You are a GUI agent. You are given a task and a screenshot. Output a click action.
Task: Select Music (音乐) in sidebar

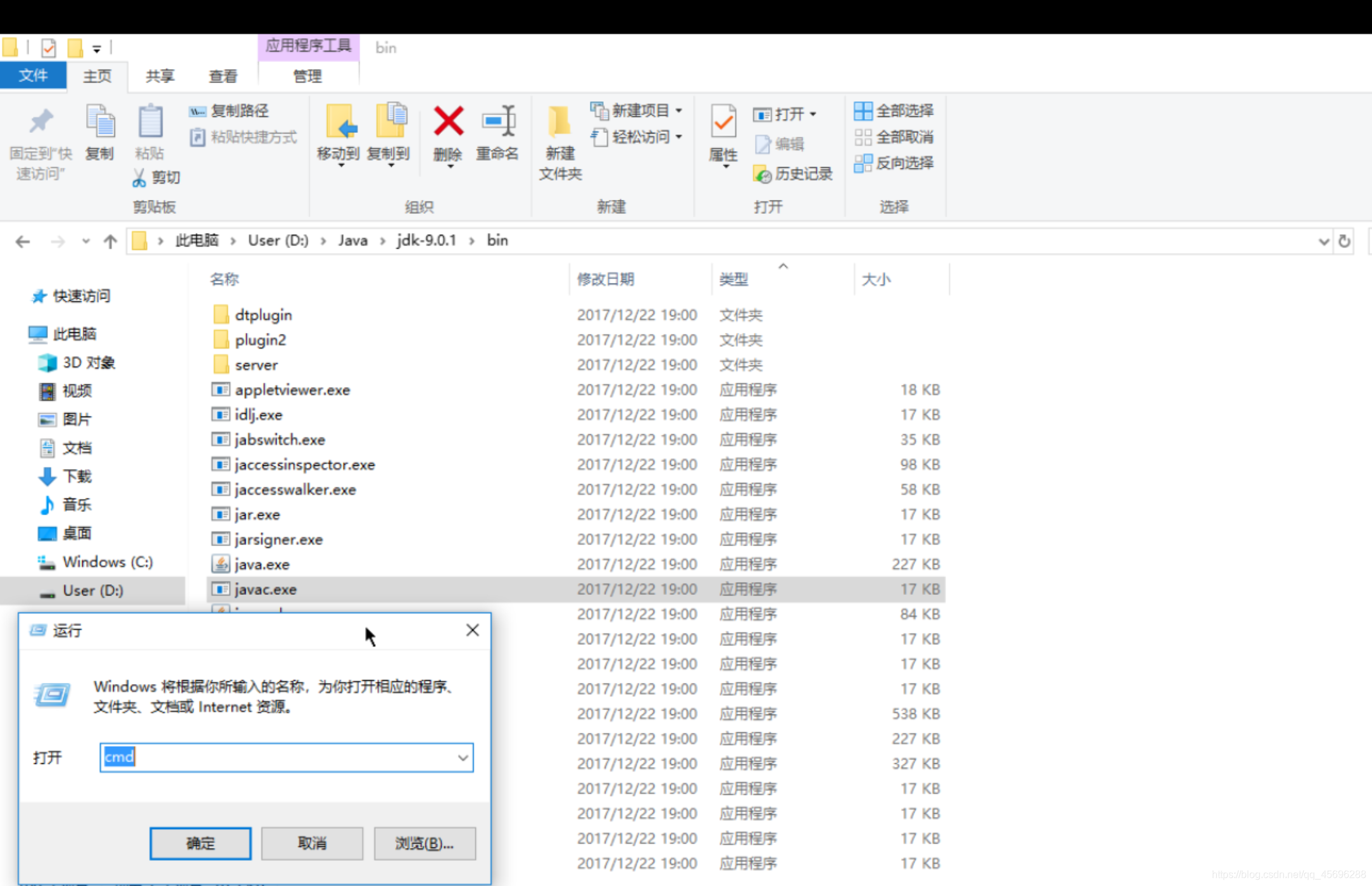[x=65, y=505]
